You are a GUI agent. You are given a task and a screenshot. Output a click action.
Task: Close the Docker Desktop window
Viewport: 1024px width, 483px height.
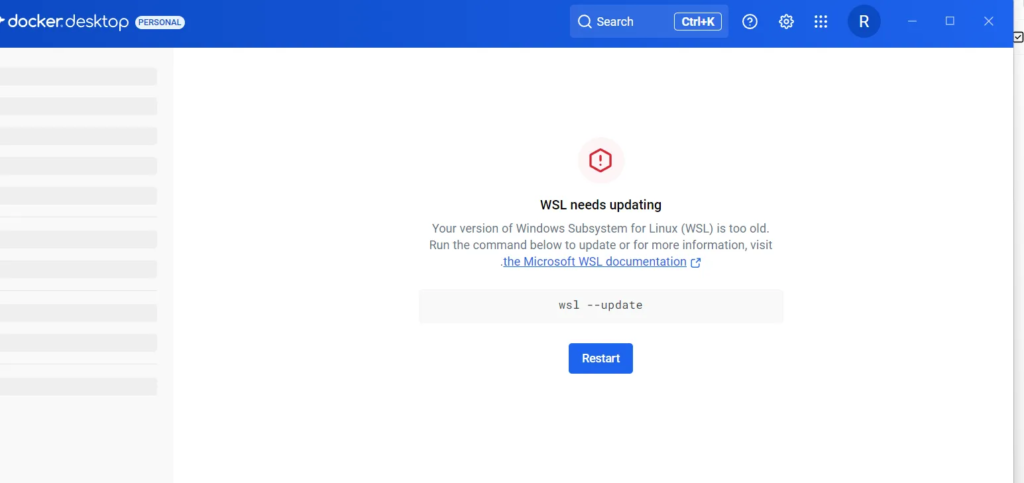pos(988,21)
